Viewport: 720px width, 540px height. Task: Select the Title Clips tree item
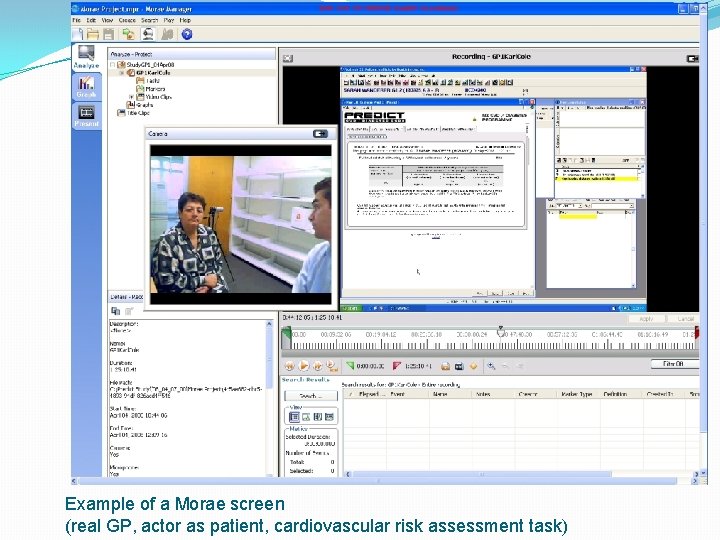click(138, 112)
